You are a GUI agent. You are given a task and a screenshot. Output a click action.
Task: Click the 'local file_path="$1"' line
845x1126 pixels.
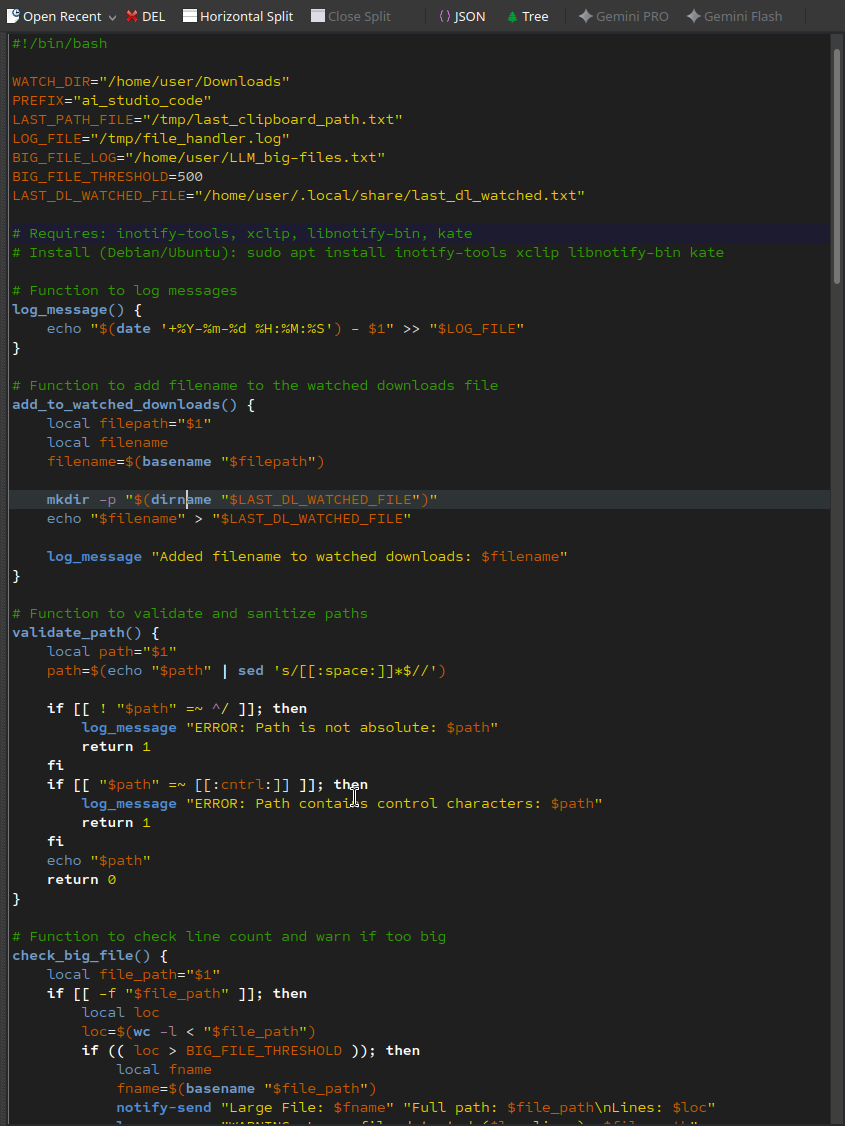coord(134,975)
